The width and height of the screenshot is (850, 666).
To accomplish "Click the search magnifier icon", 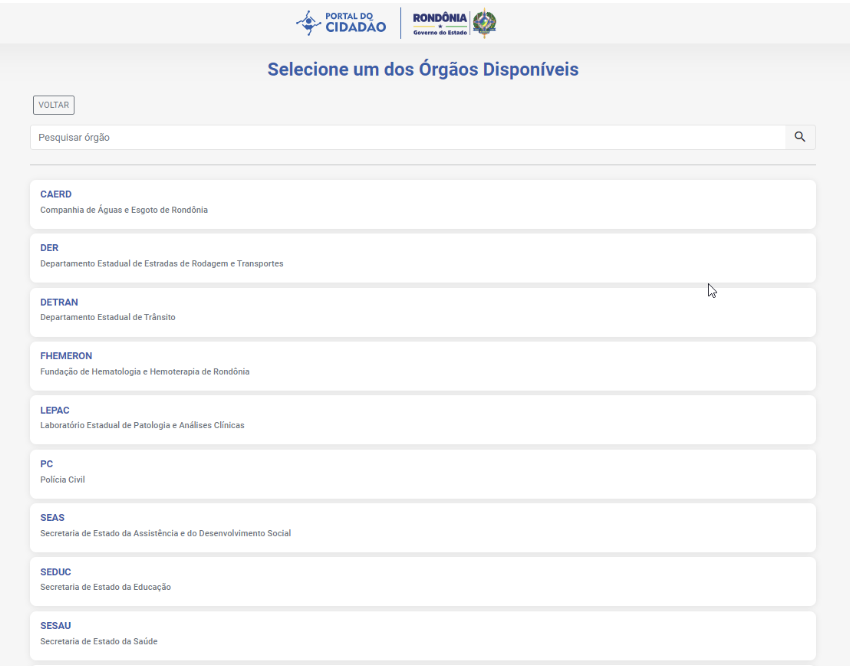I will (x=800, y=137).
